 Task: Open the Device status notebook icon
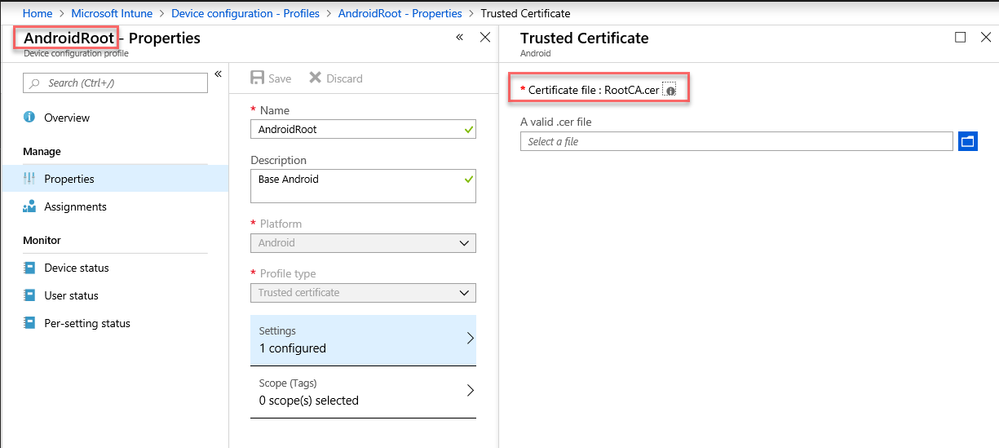(x=29, y=268)
